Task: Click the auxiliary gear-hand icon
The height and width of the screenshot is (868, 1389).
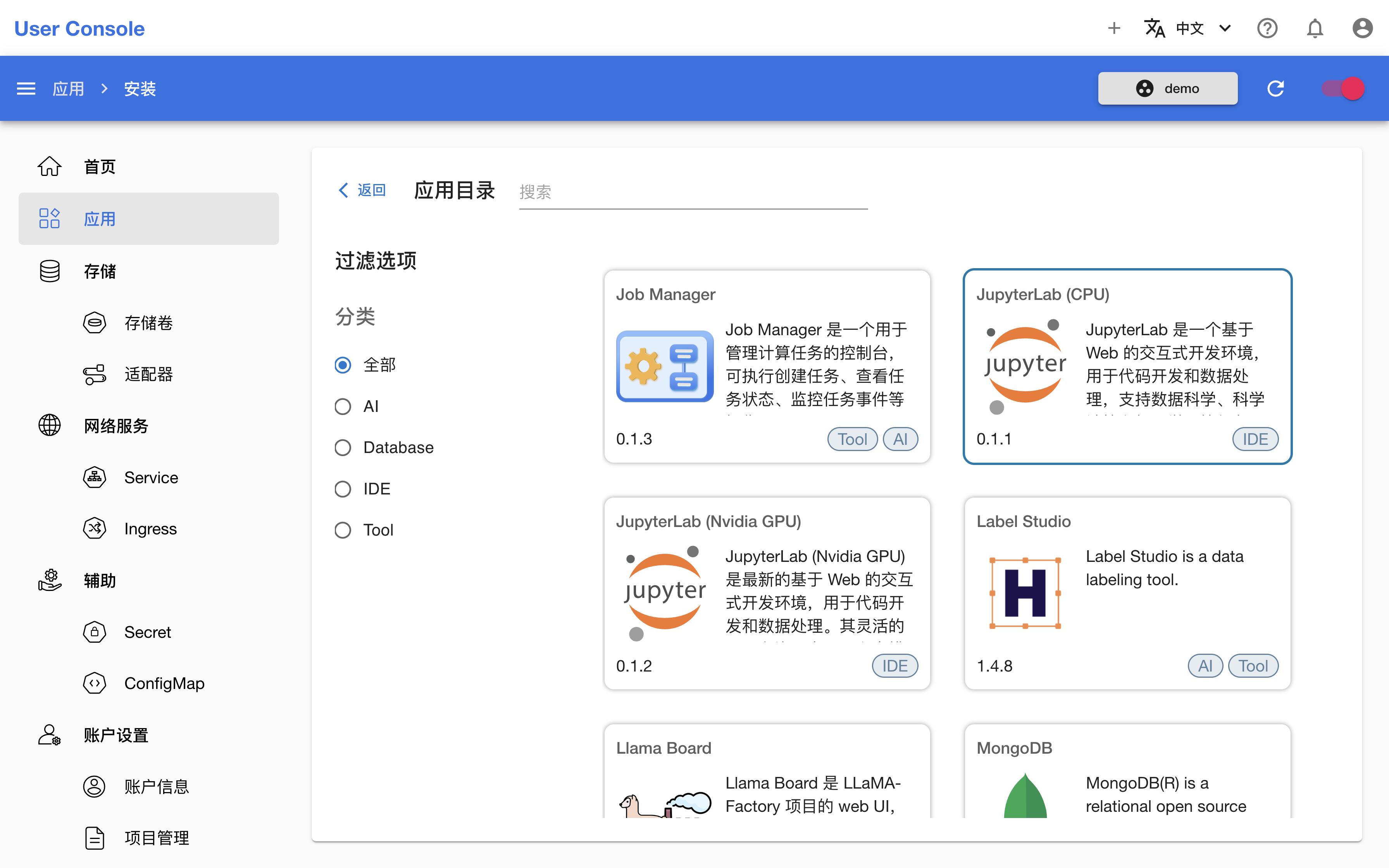Action: 49,580
